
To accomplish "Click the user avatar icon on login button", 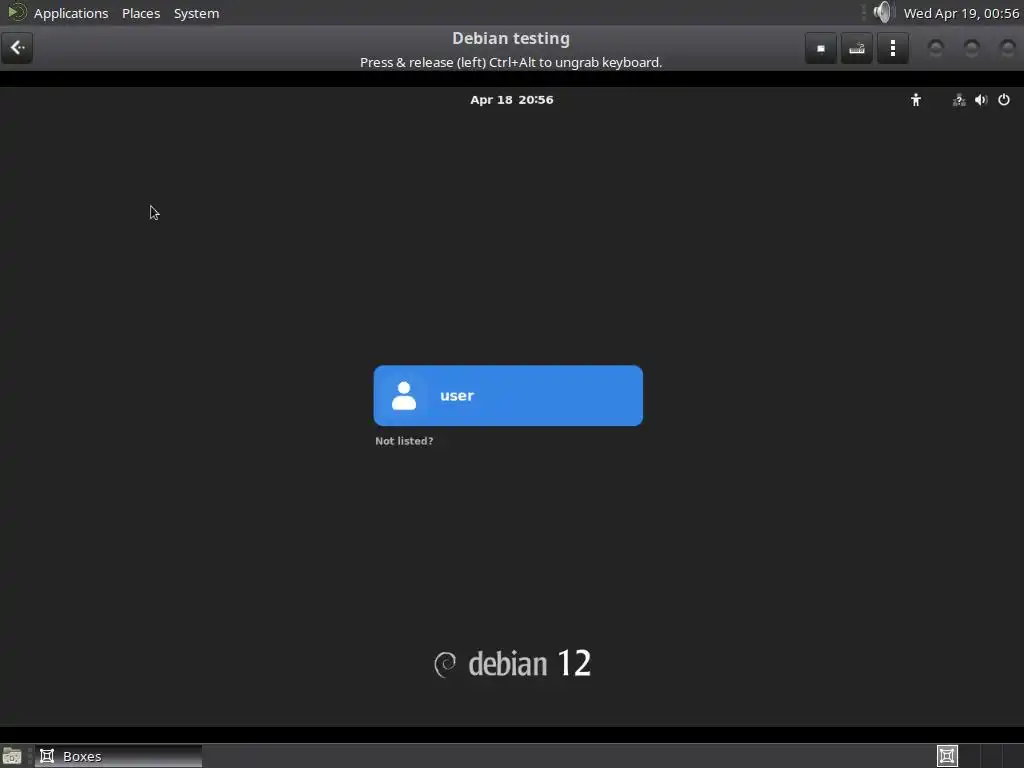I will pyautogui.click(x=404, y=396).
